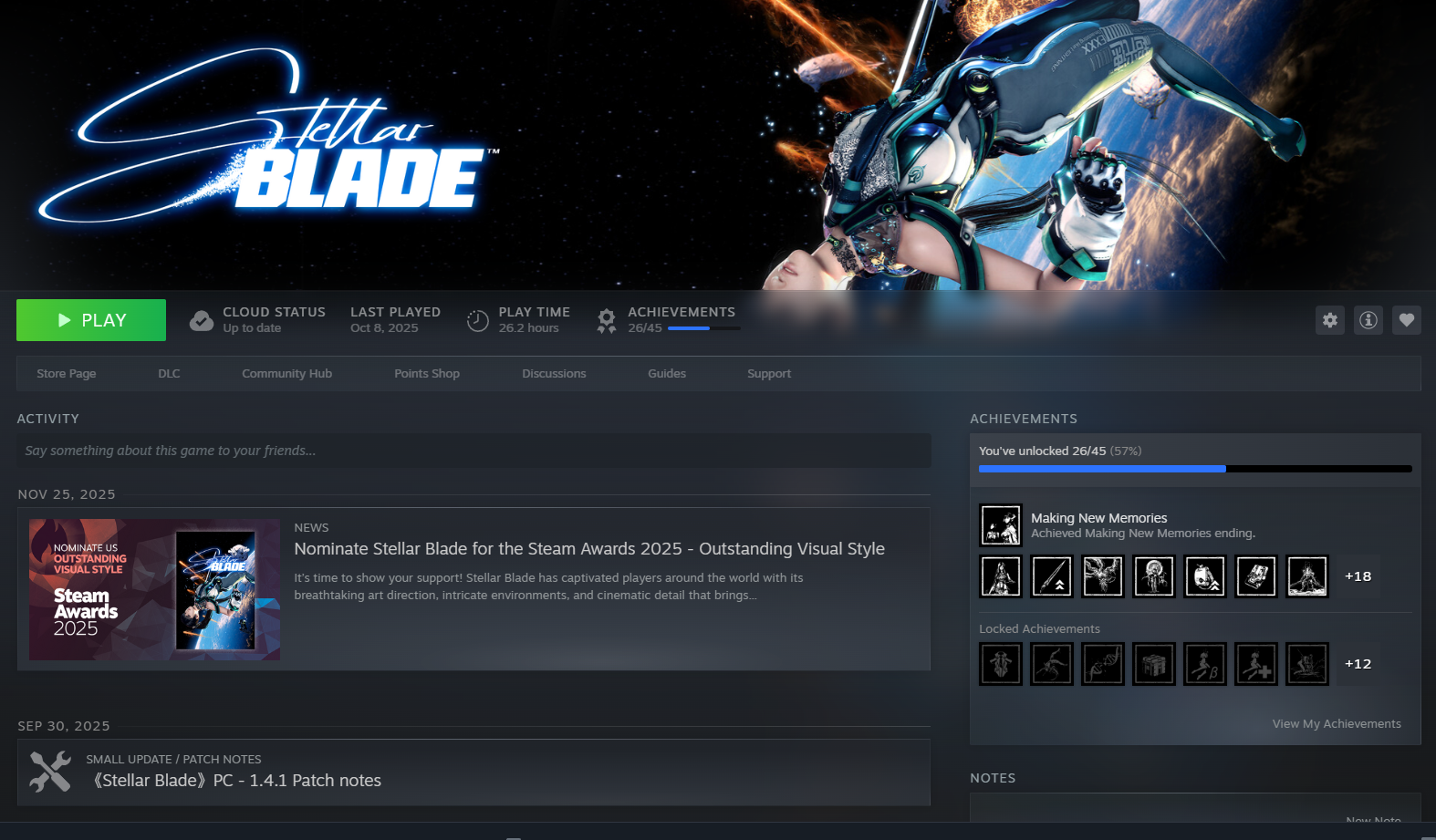Open View My Achievements link
This screenshot has width=1436, height=840.
1337,724
